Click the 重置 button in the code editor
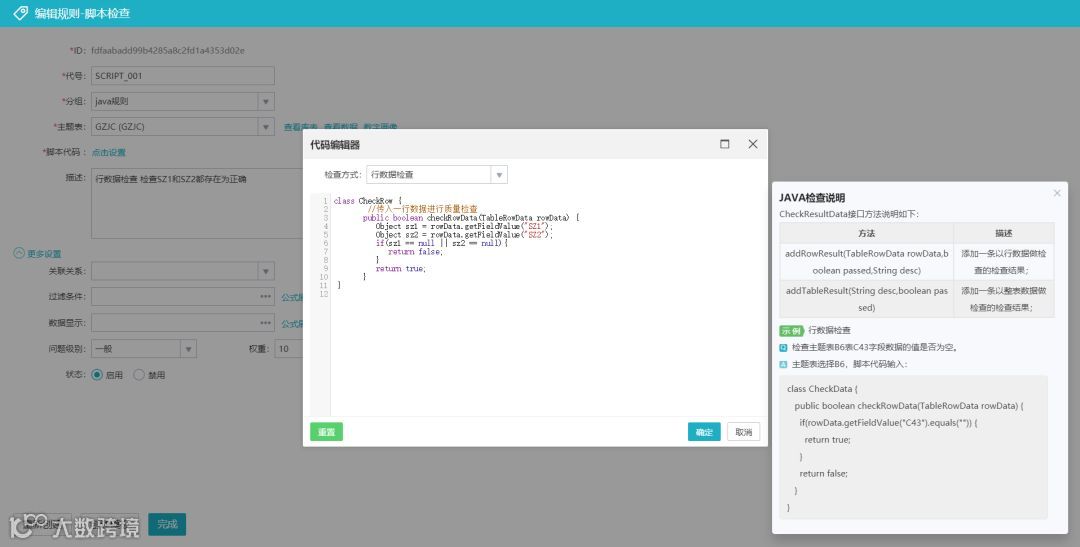The height and width of the screenshot is (547, 1080). (326, 432)
